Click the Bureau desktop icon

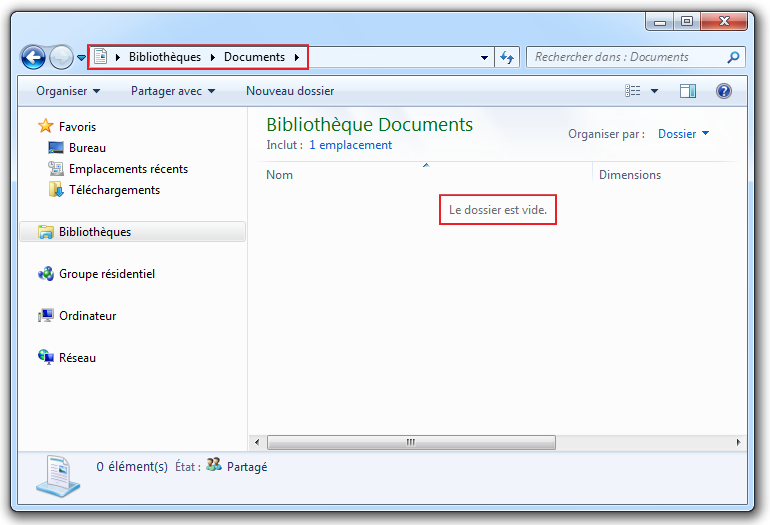click(x=56, y=147)
